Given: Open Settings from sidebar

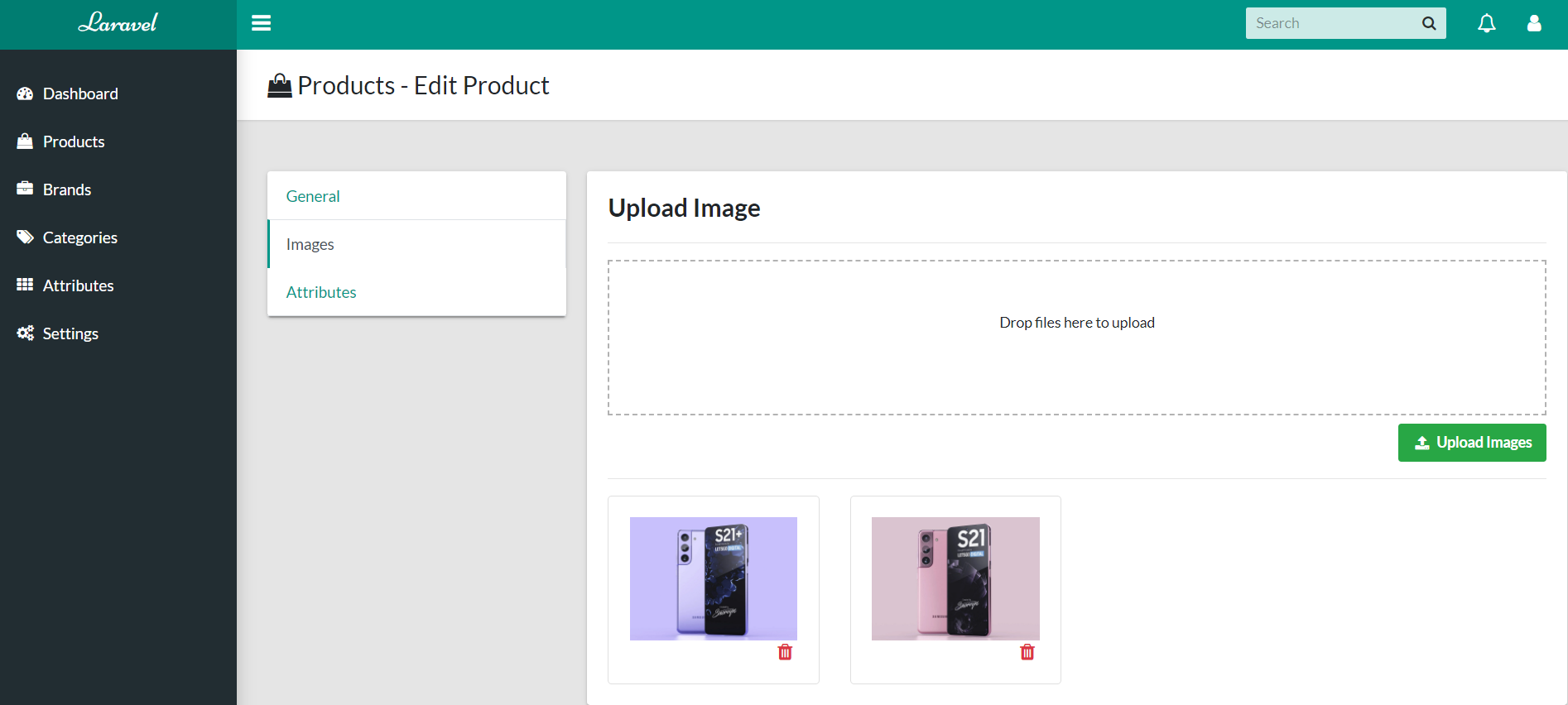Looking at the screenshot, I should (x=118, y=333).
